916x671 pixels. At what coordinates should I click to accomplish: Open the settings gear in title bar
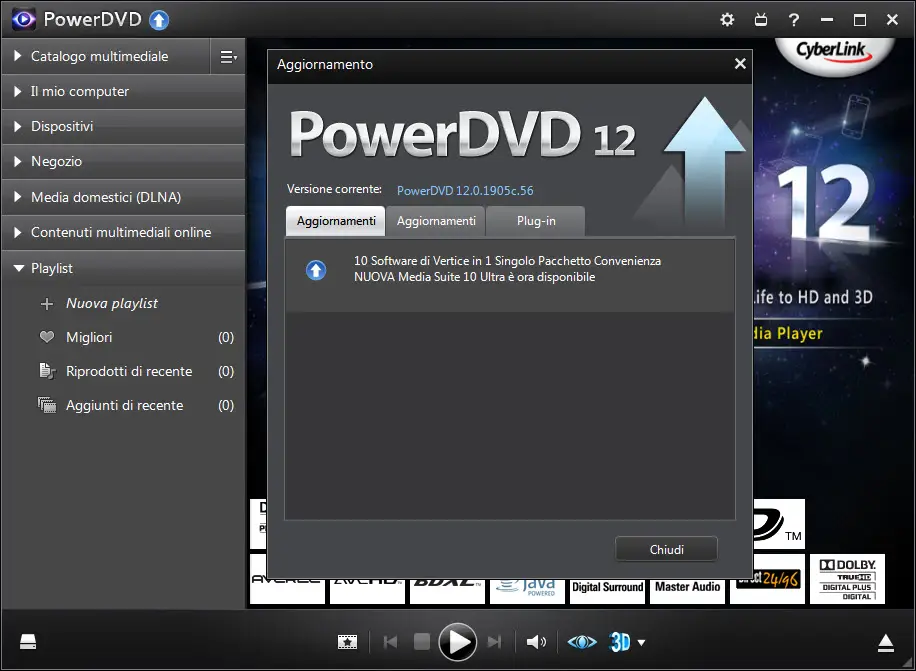point(727,20)
